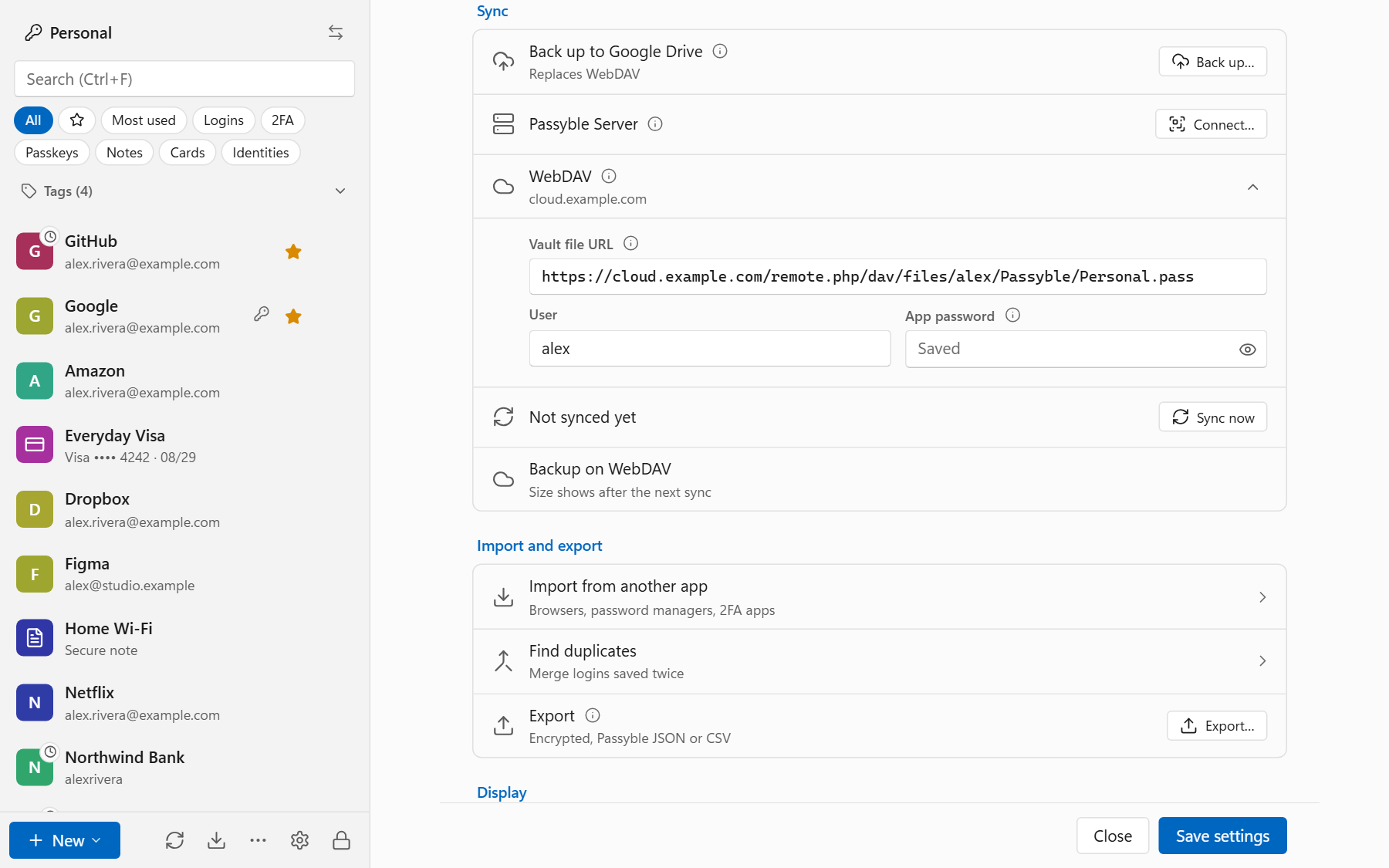Show info icon next to Export
This screenshot has height=868, width=1389.
tap(593, 715)
